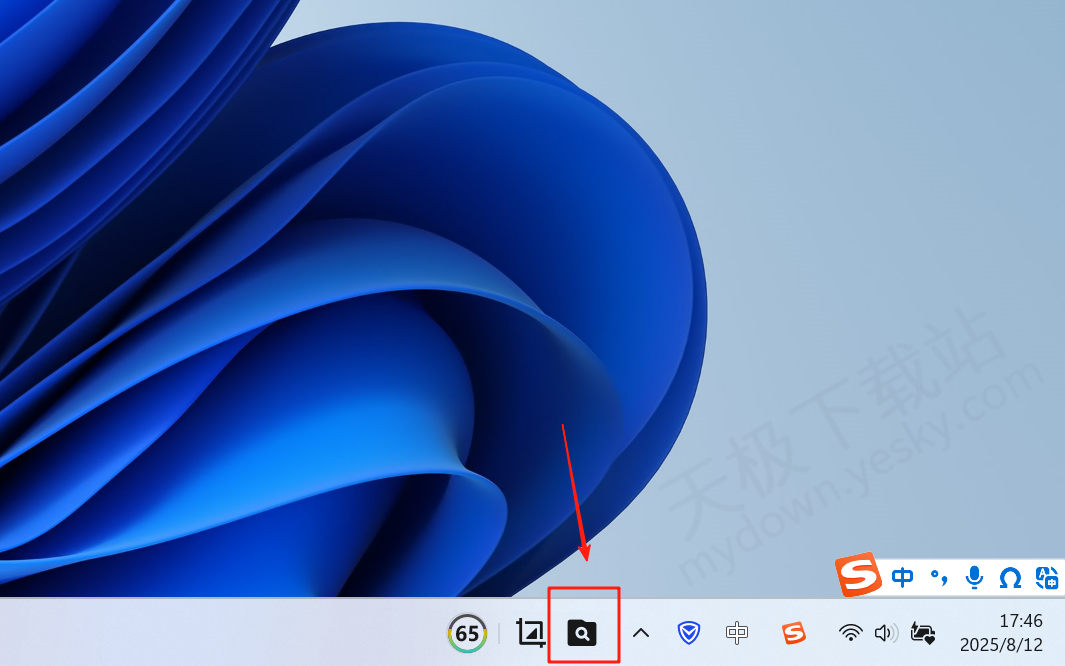Open the Omega special symbols panel

coord(1010,577)
